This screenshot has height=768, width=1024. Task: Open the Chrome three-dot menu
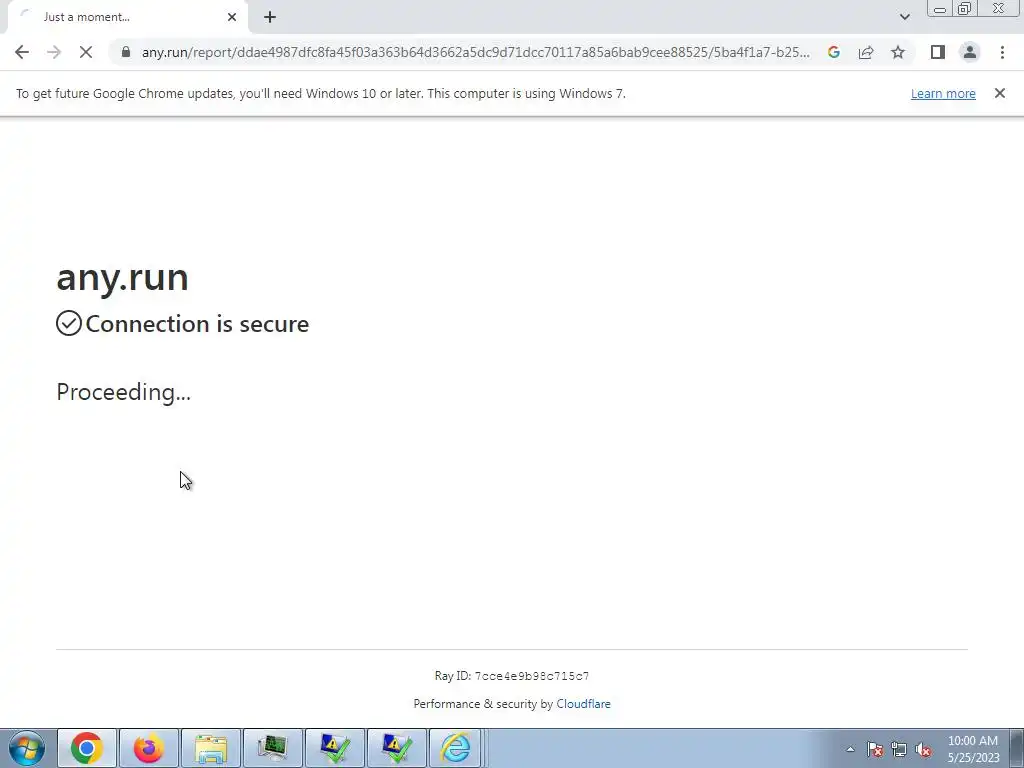coord(1002,52)
